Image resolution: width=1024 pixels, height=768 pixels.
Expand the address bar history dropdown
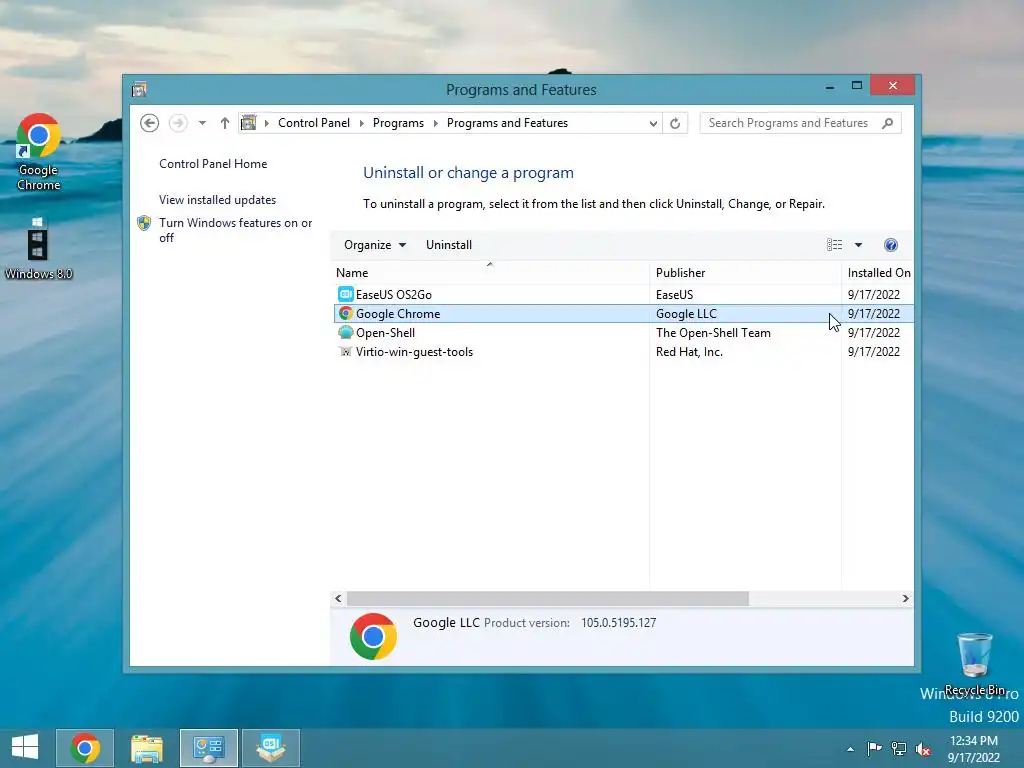652,123
